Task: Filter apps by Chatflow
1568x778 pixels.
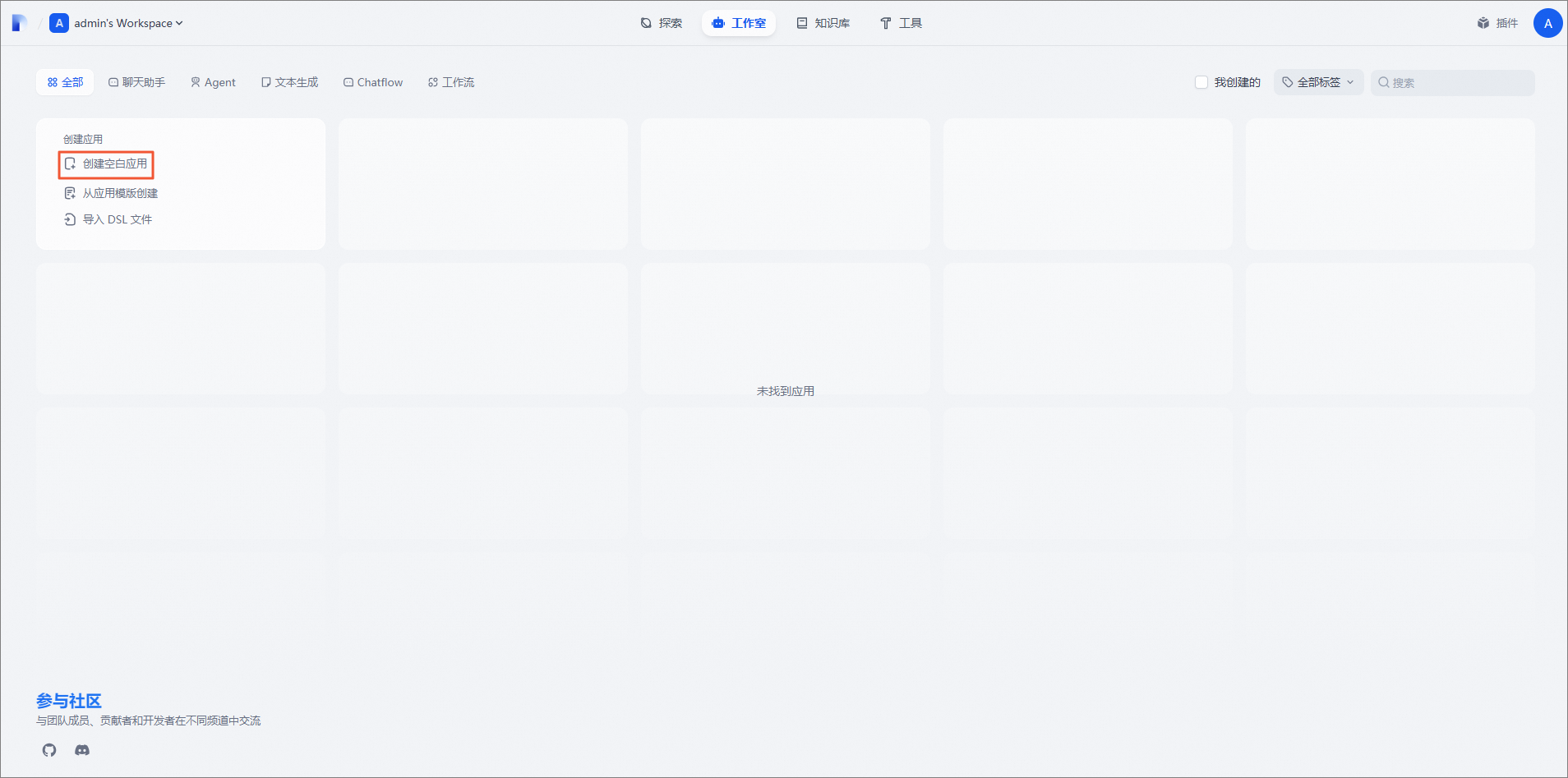Action: [x=373, y=82]
